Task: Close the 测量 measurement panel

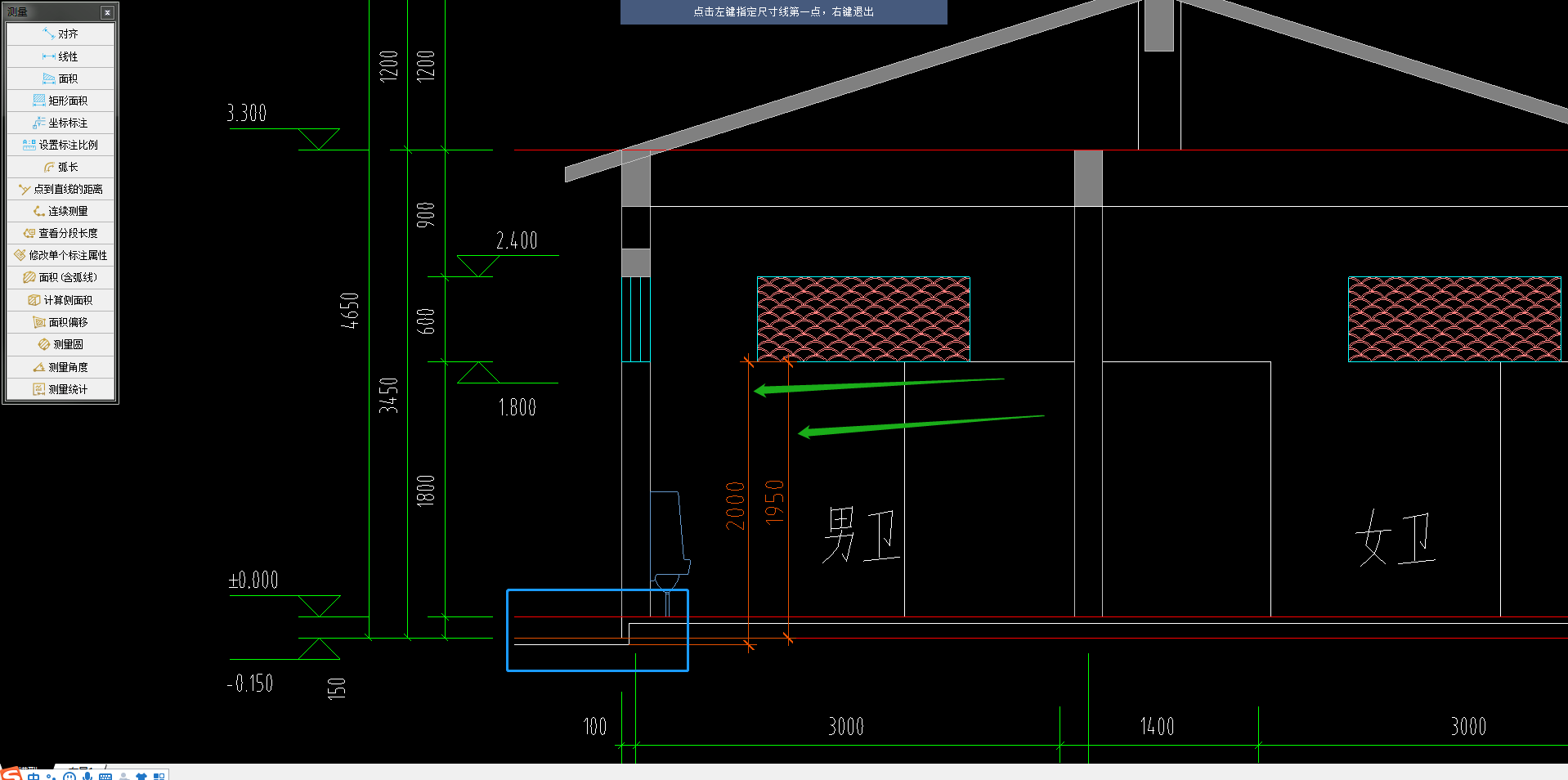Action: (107, 12)
